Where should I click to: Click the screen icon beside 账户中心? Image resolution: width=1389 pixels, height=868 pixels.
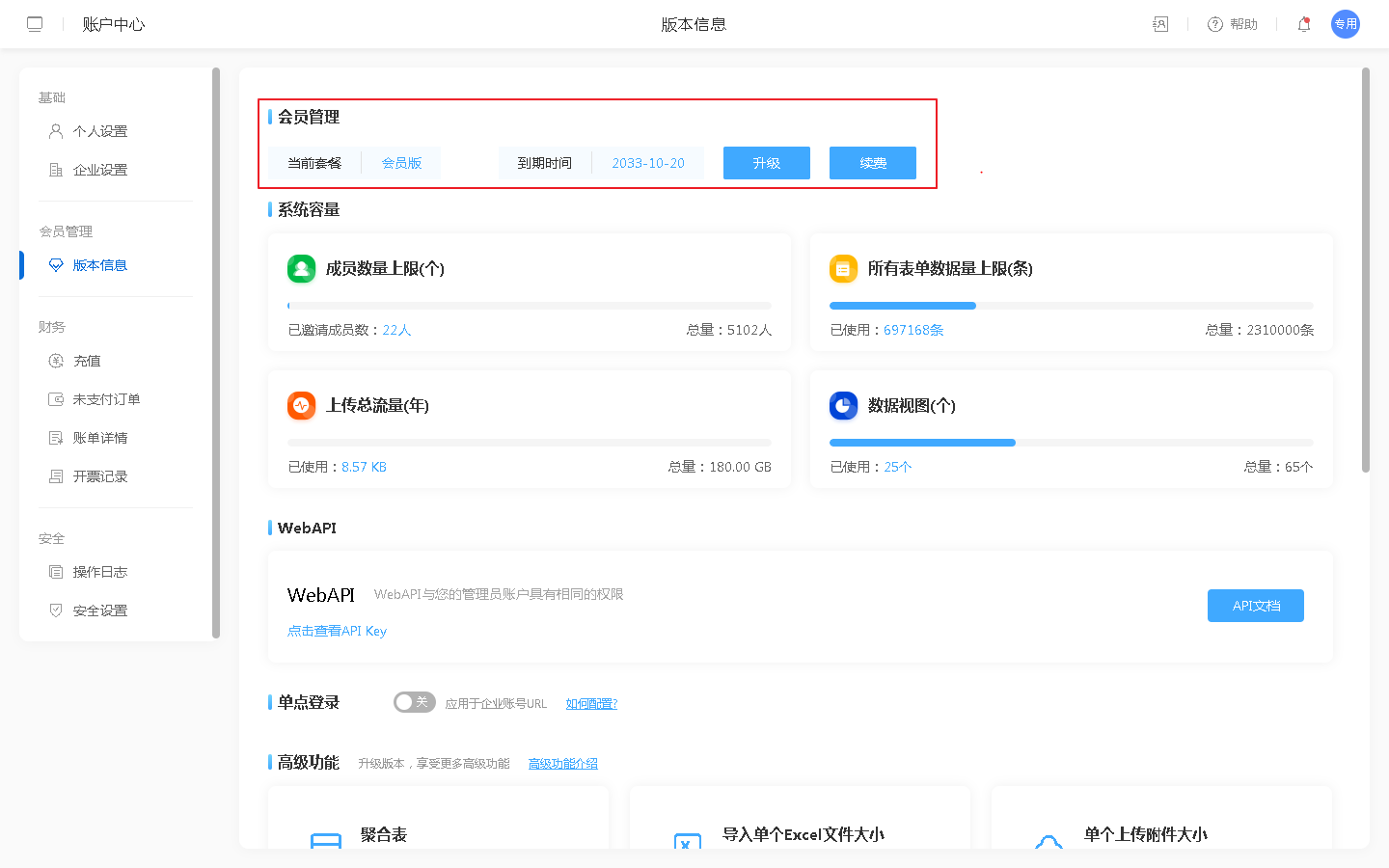(x=35, y=24)
